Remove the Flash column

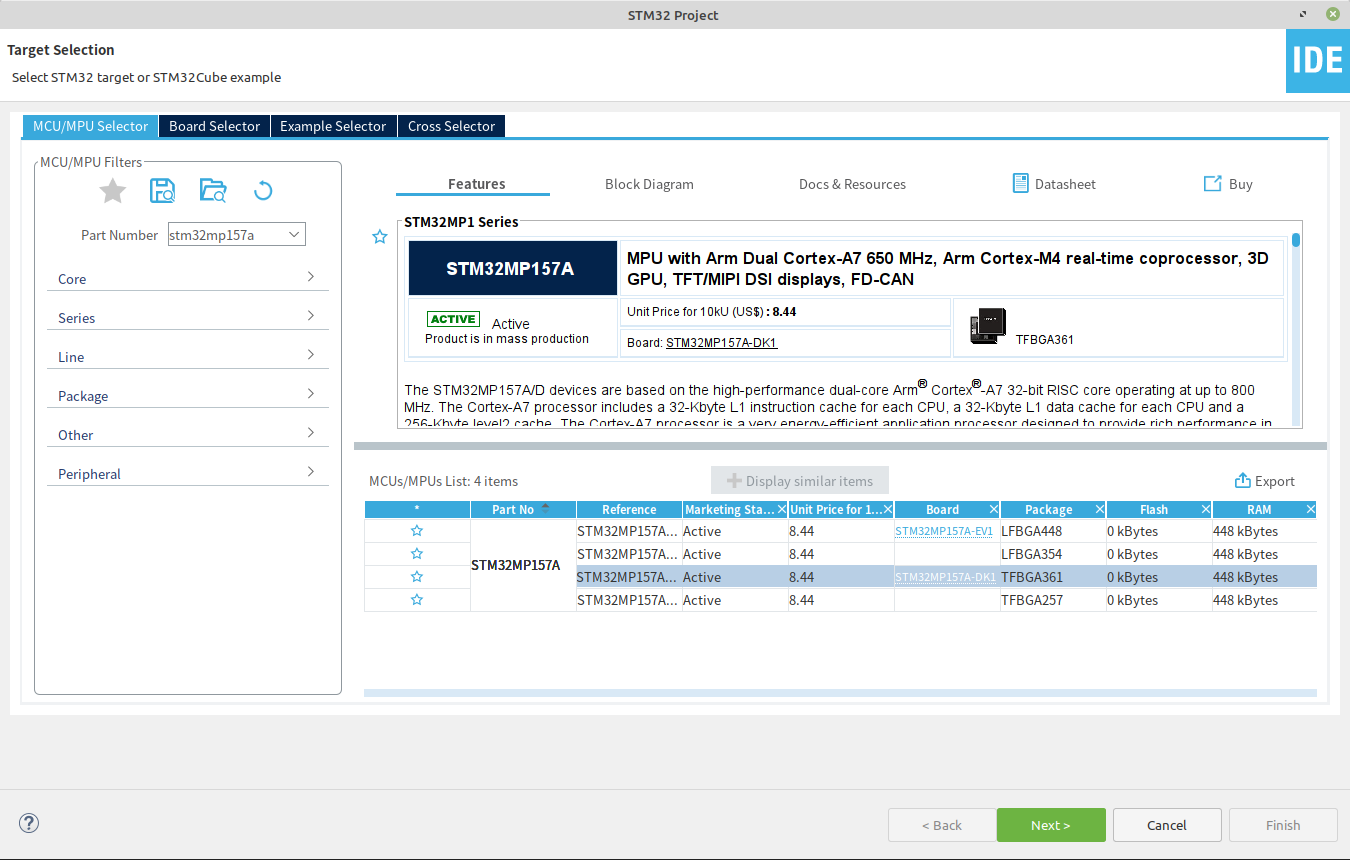(x=1205, y=510)
